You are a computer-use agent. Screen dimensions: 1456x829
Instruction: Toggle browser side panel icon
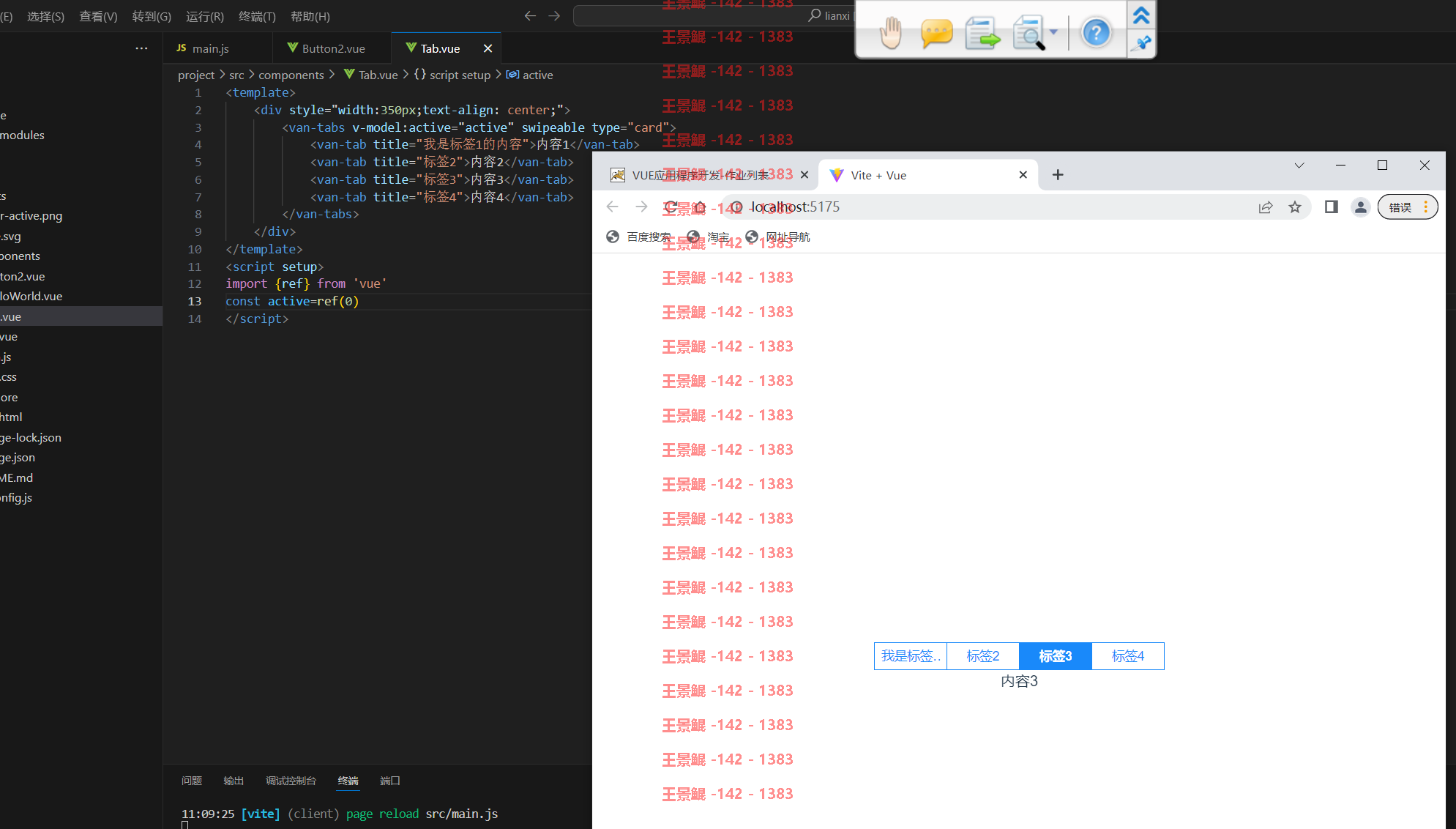pos(1332,207)
